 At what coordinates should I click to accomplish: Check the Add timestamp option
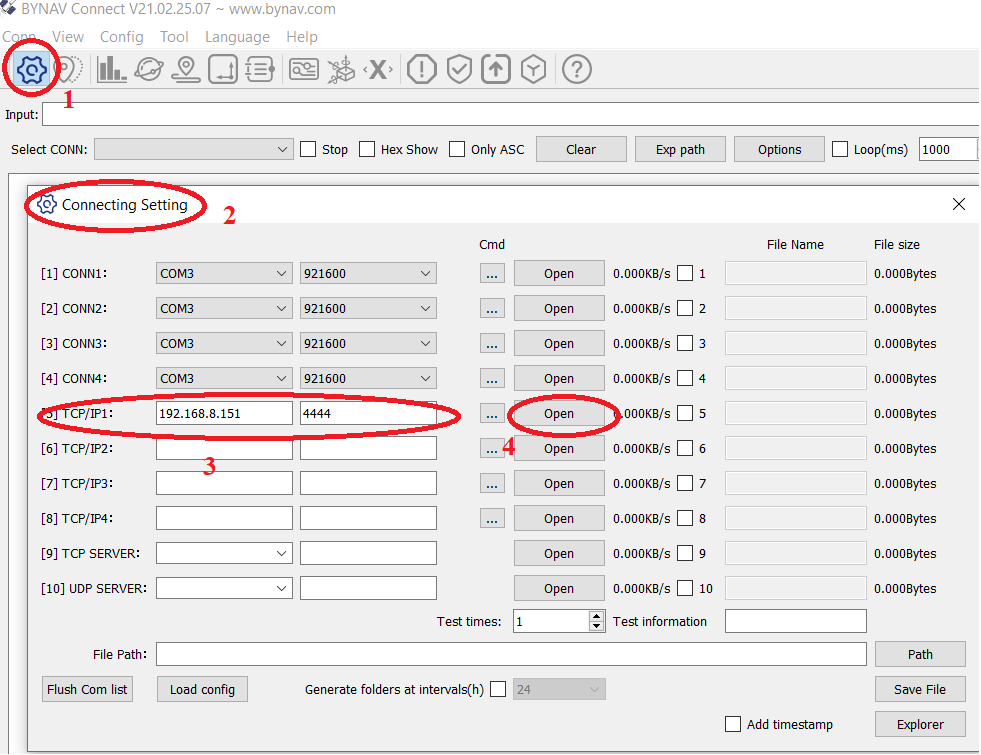(x=733, y=724)
